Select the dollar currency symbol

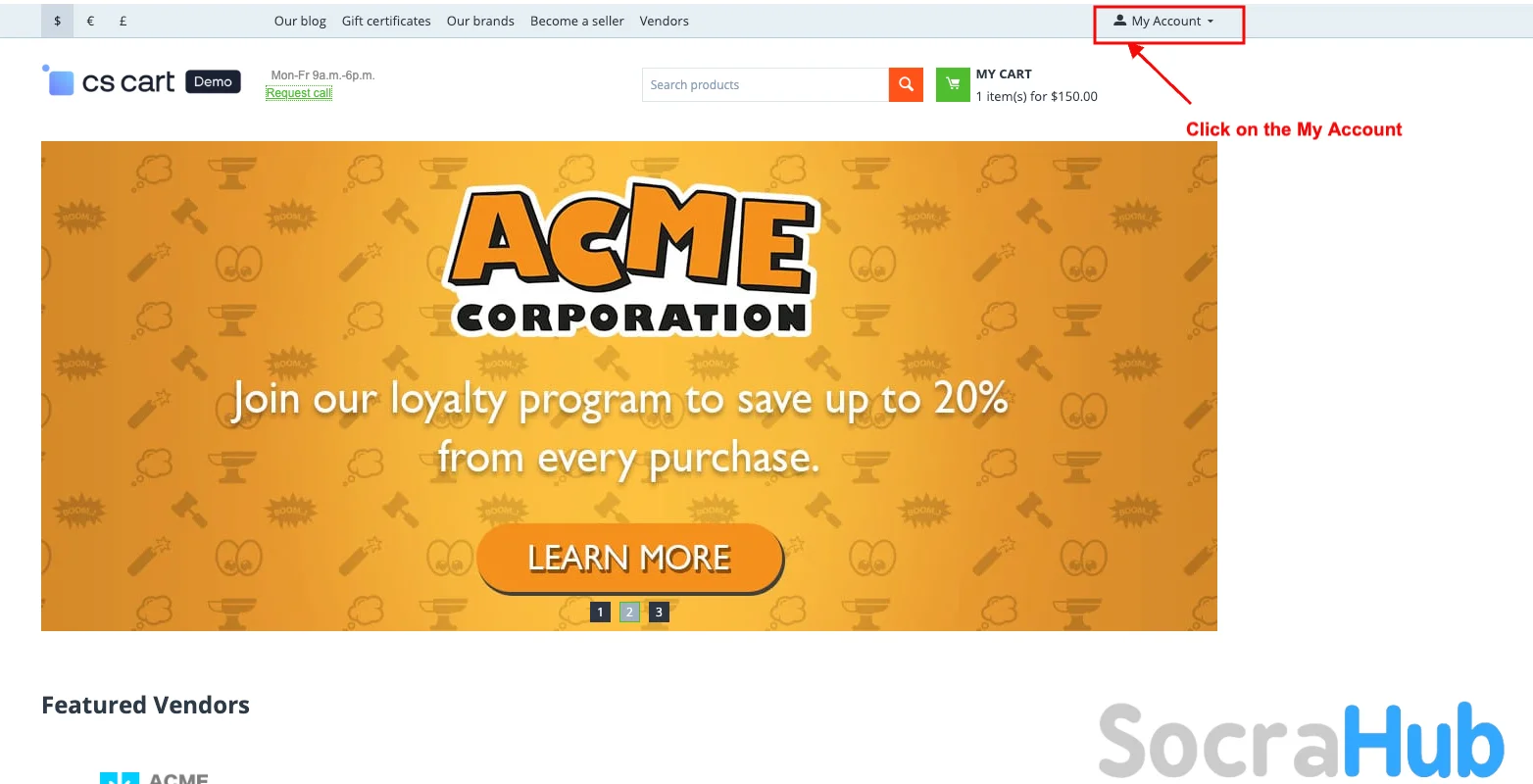58,21
